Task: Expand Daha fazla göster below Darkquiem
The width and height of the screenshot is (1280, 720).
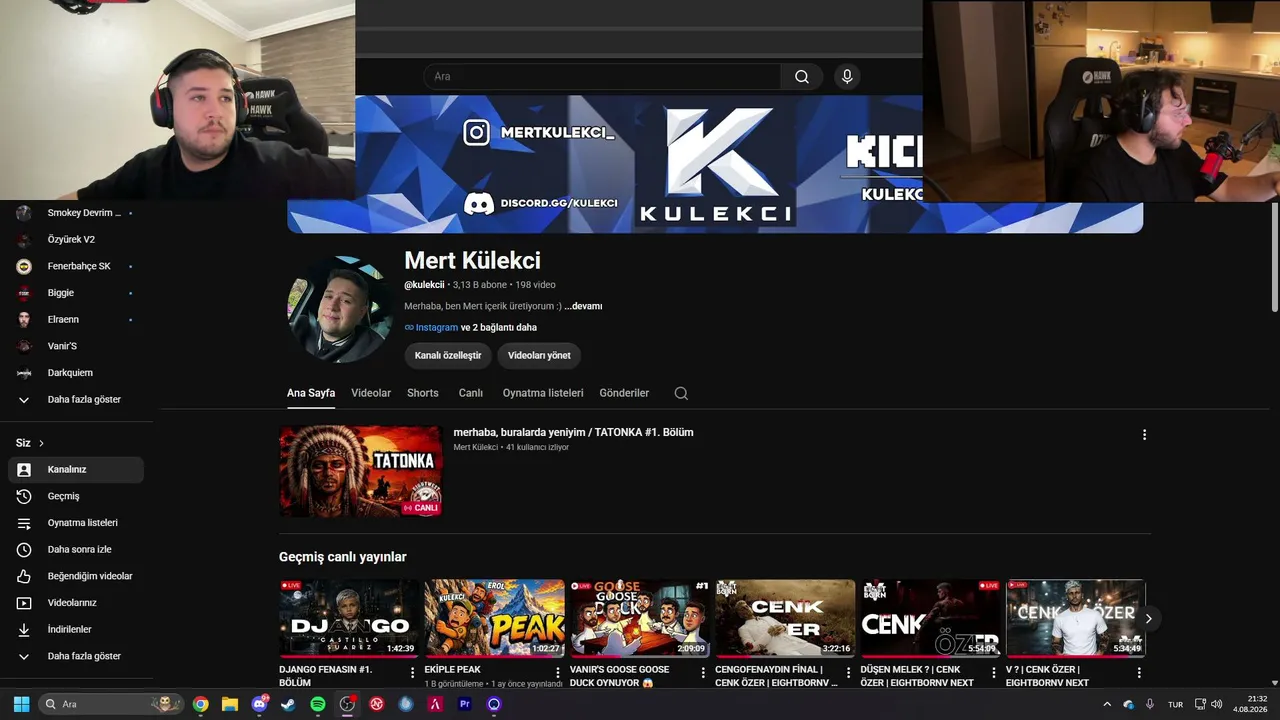Action: (76, 400)
